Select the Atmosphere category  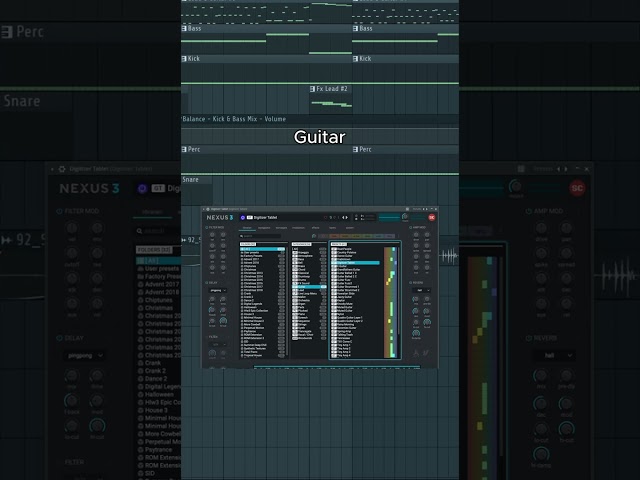click(x=309, y=256)
